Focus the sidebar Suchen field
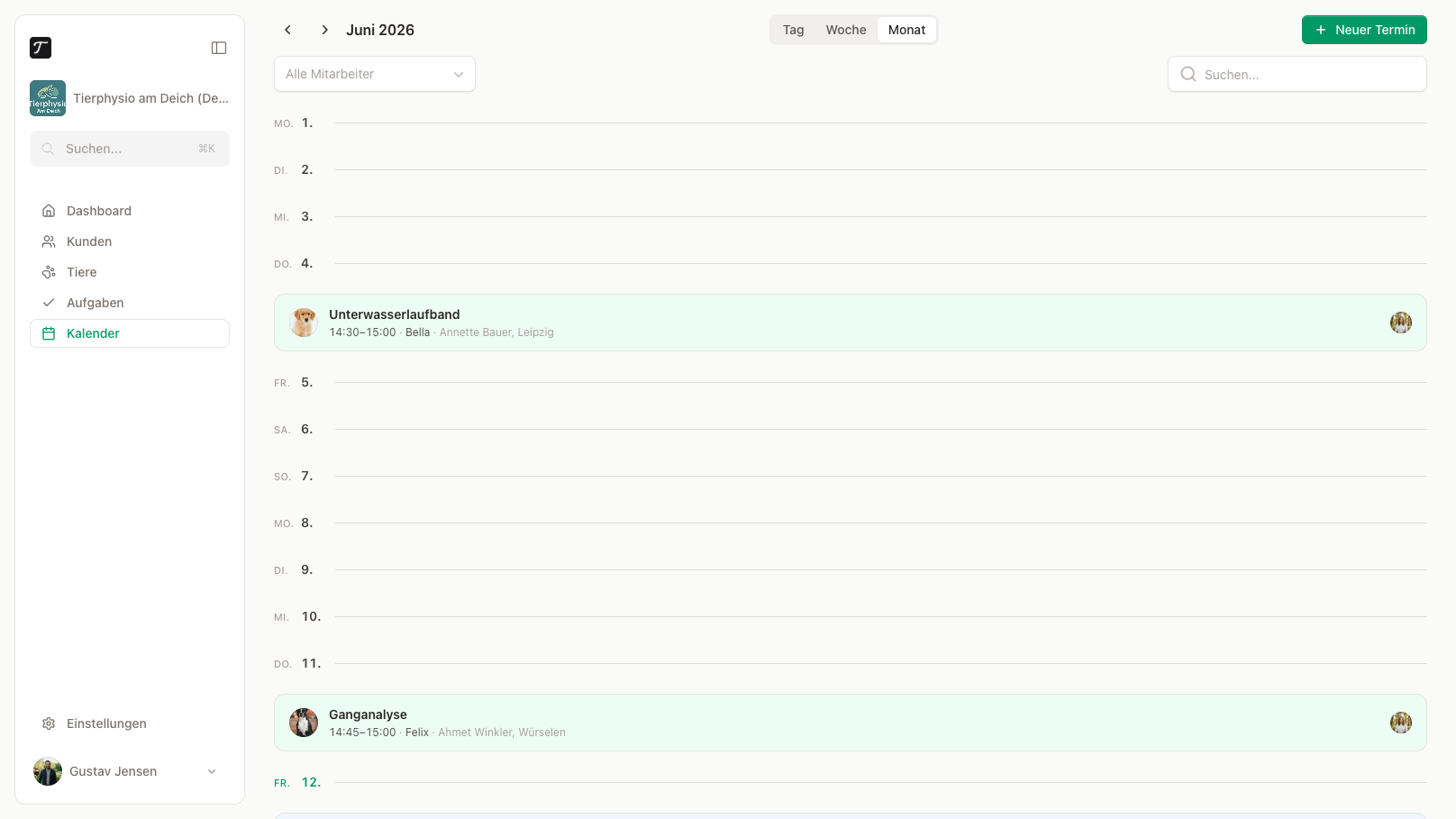Image resolution: width=1456 pixels, height=819 pixels. (x=130, y=149)
